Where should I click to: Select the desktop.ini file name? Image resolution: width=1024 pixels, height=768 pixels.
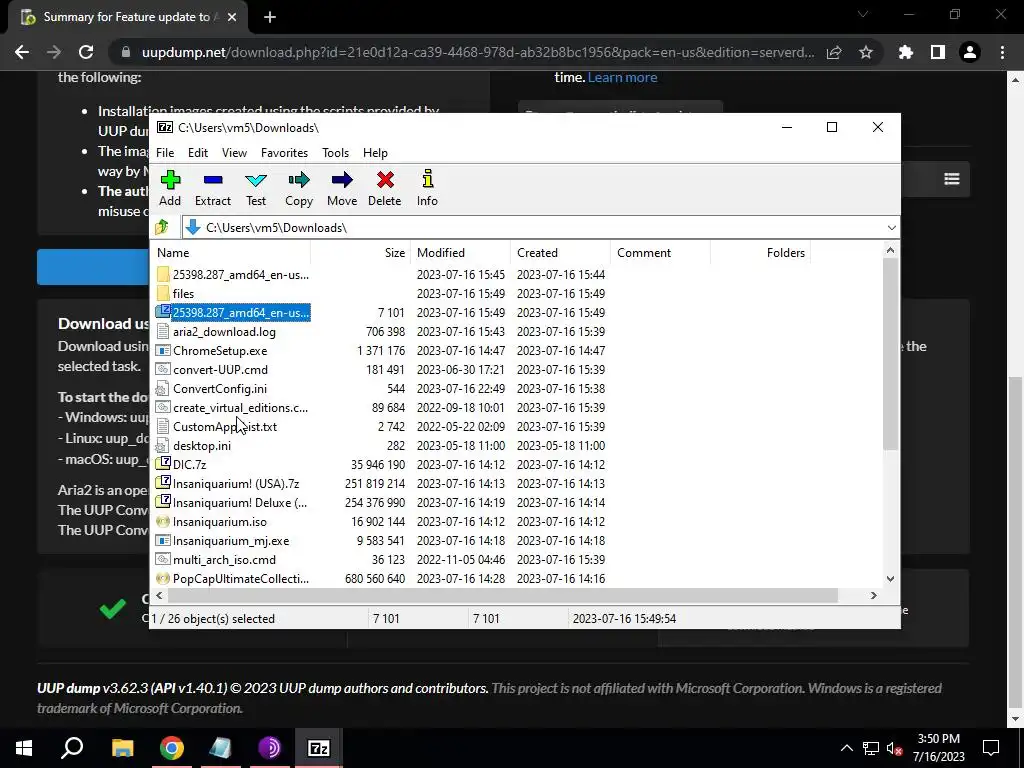[202, 445]
